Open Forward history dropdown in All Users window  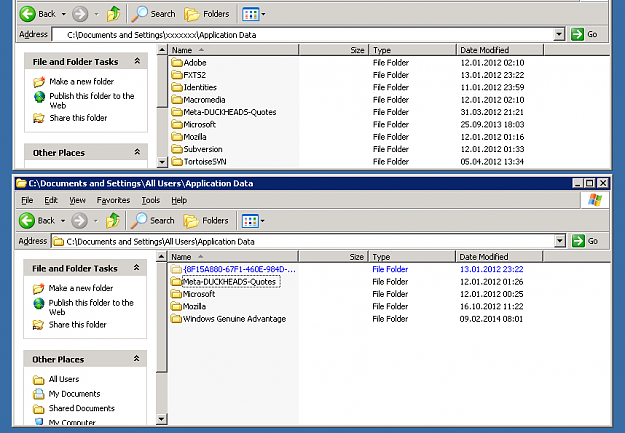96,221
